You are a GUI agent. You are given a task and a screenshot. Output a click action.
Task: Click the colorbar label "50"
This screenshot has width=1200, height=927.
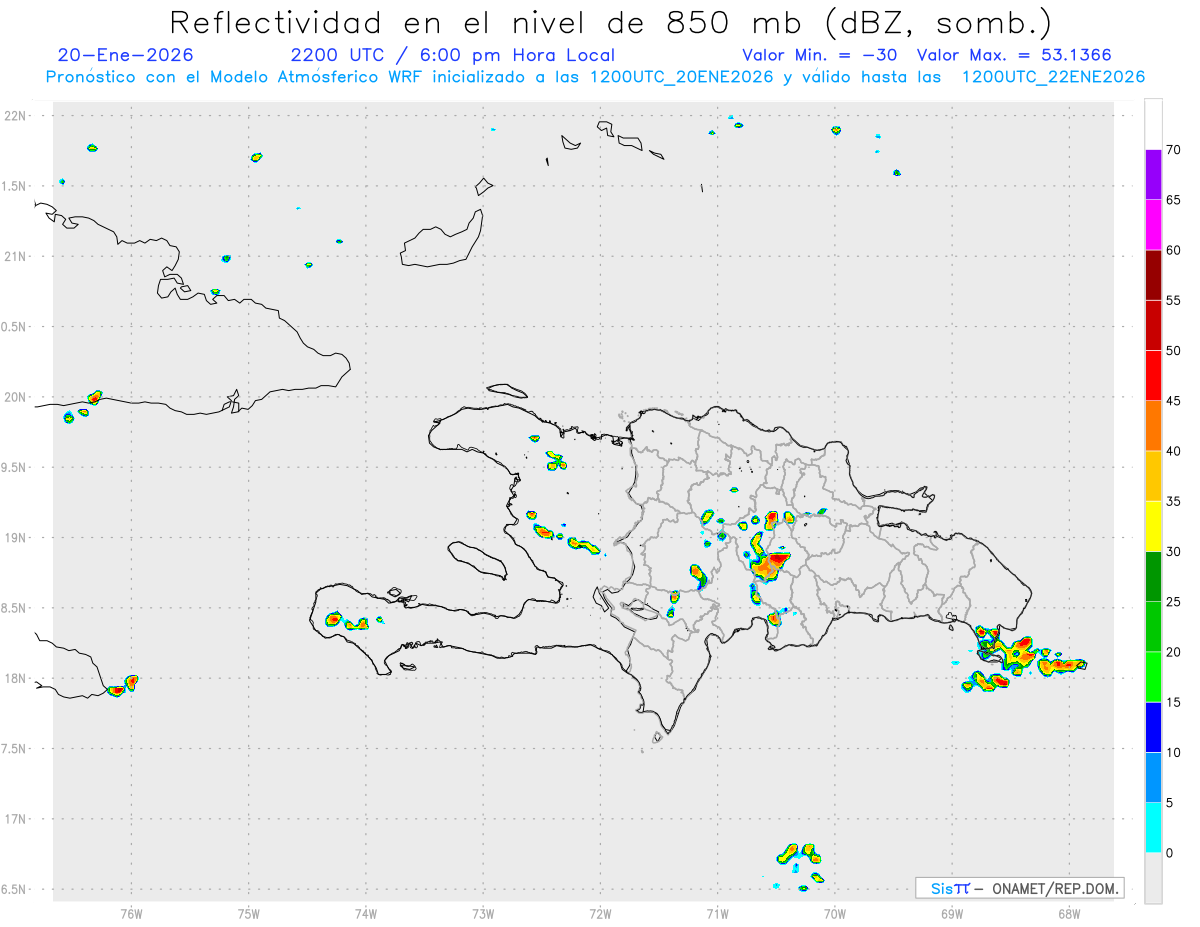pos(1173,351)
